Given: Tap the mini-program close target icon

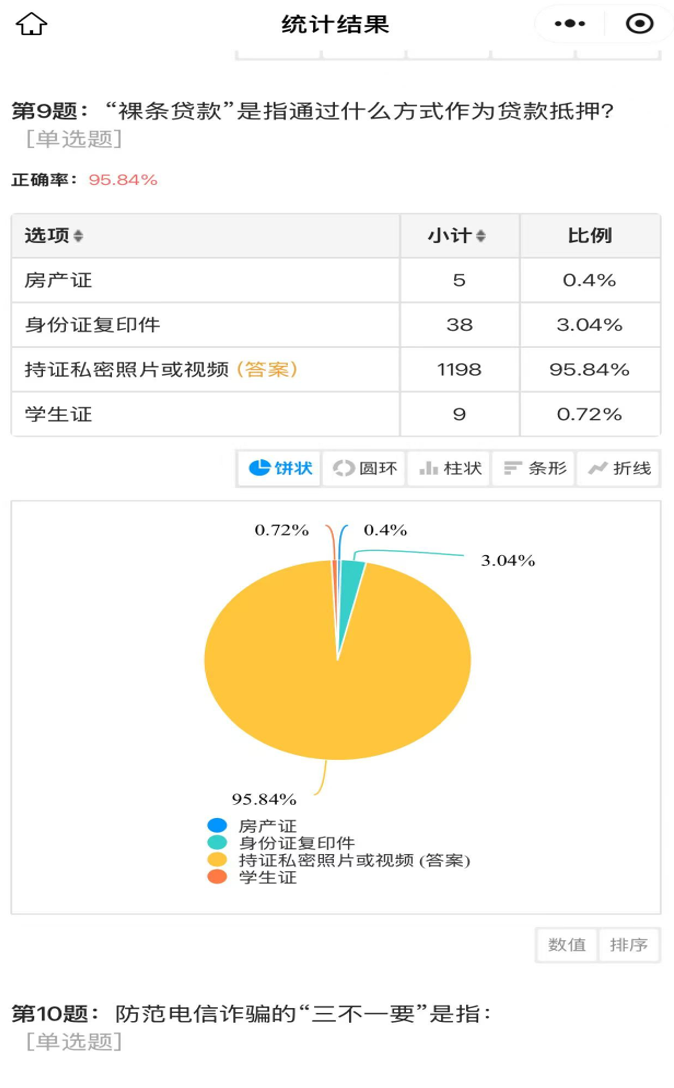Looking at the screenshot, I should pyautogui.click(x=639, y=24).
